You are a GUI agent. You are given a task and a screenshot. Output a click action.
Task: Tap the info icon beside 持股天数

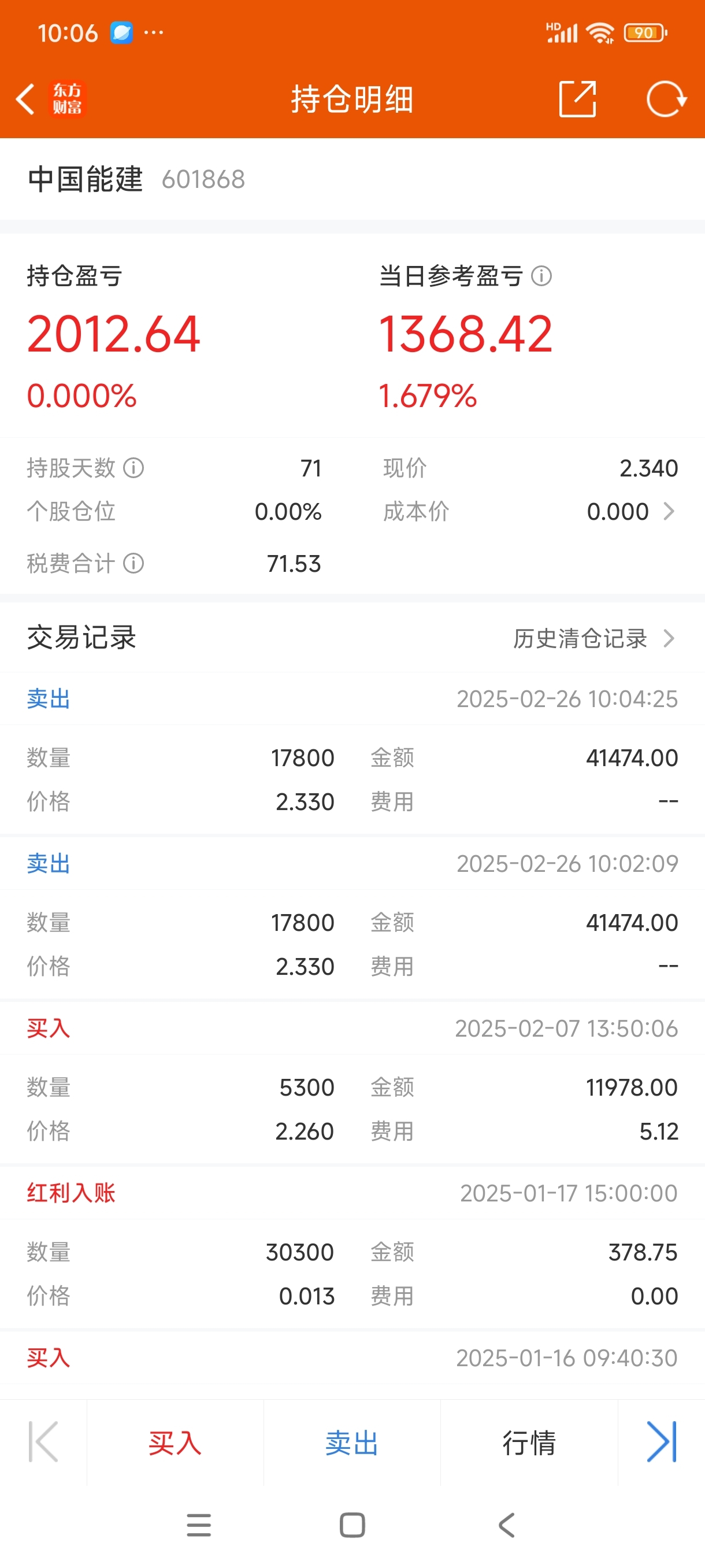click(134, 468)
